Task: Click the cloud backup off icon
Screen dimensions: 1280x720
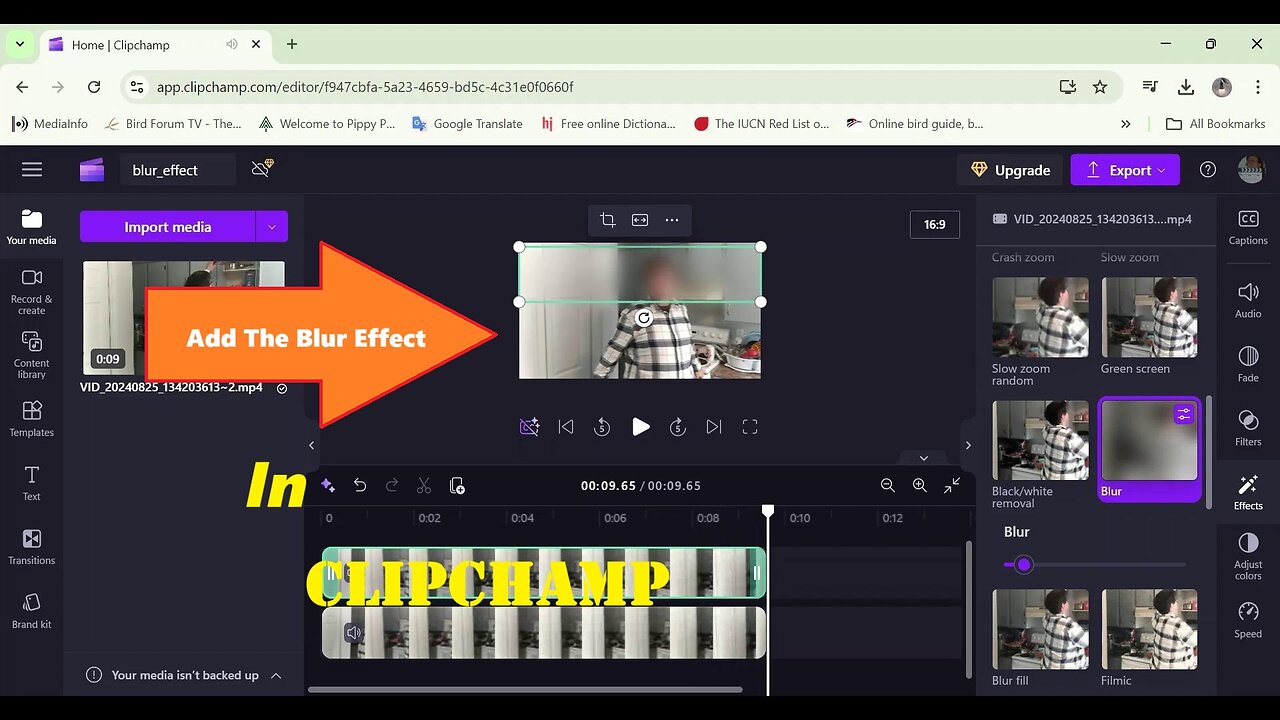Action: 262,169
